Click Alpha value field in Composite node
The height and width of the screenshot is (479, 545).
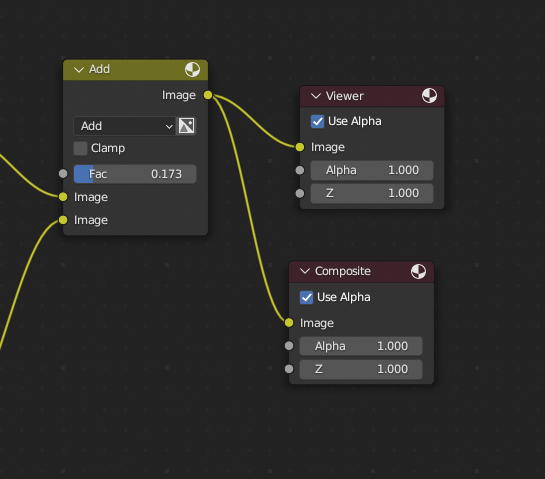point(361,346)
